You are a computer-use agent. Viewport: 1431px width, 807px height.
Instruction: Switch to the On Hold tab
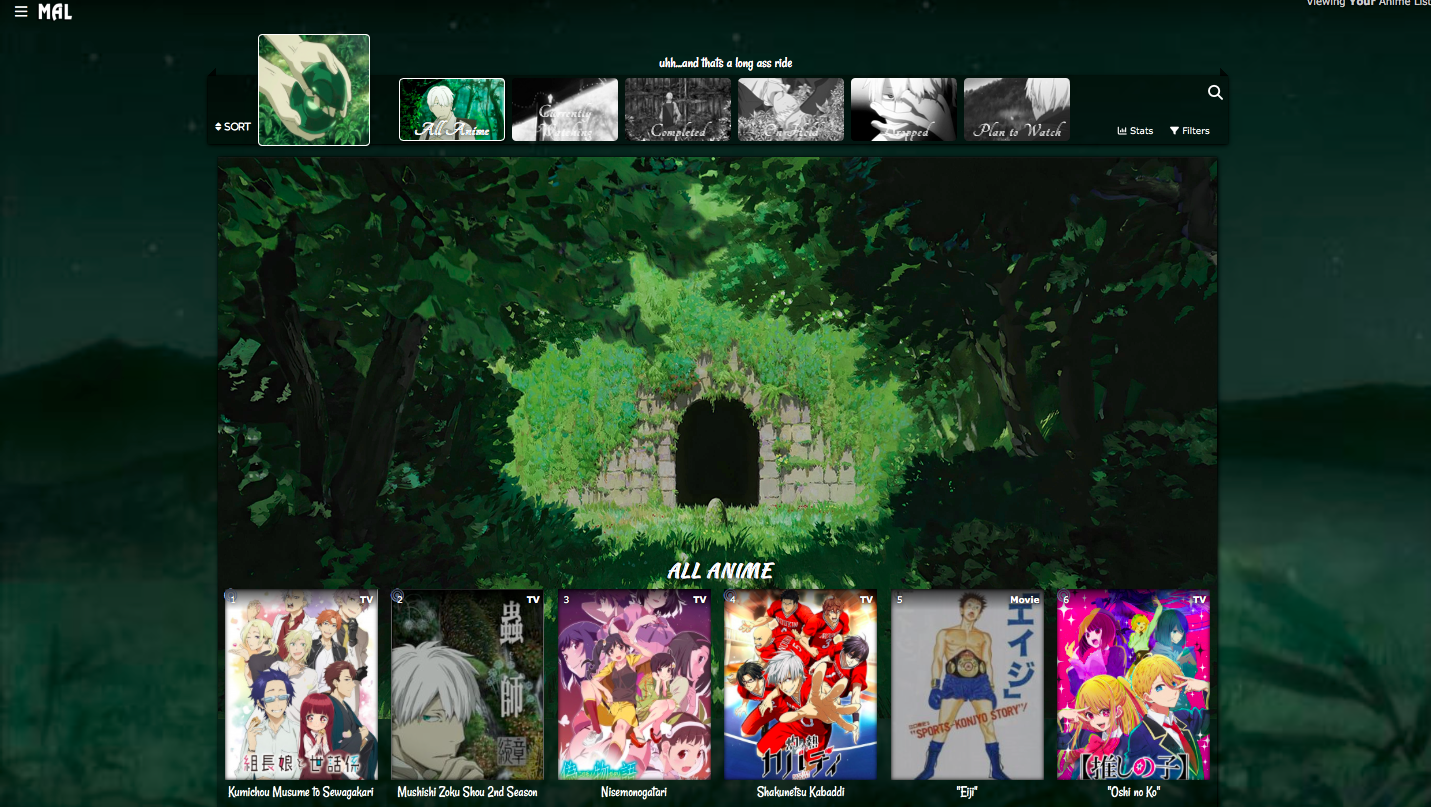point(791,110)
